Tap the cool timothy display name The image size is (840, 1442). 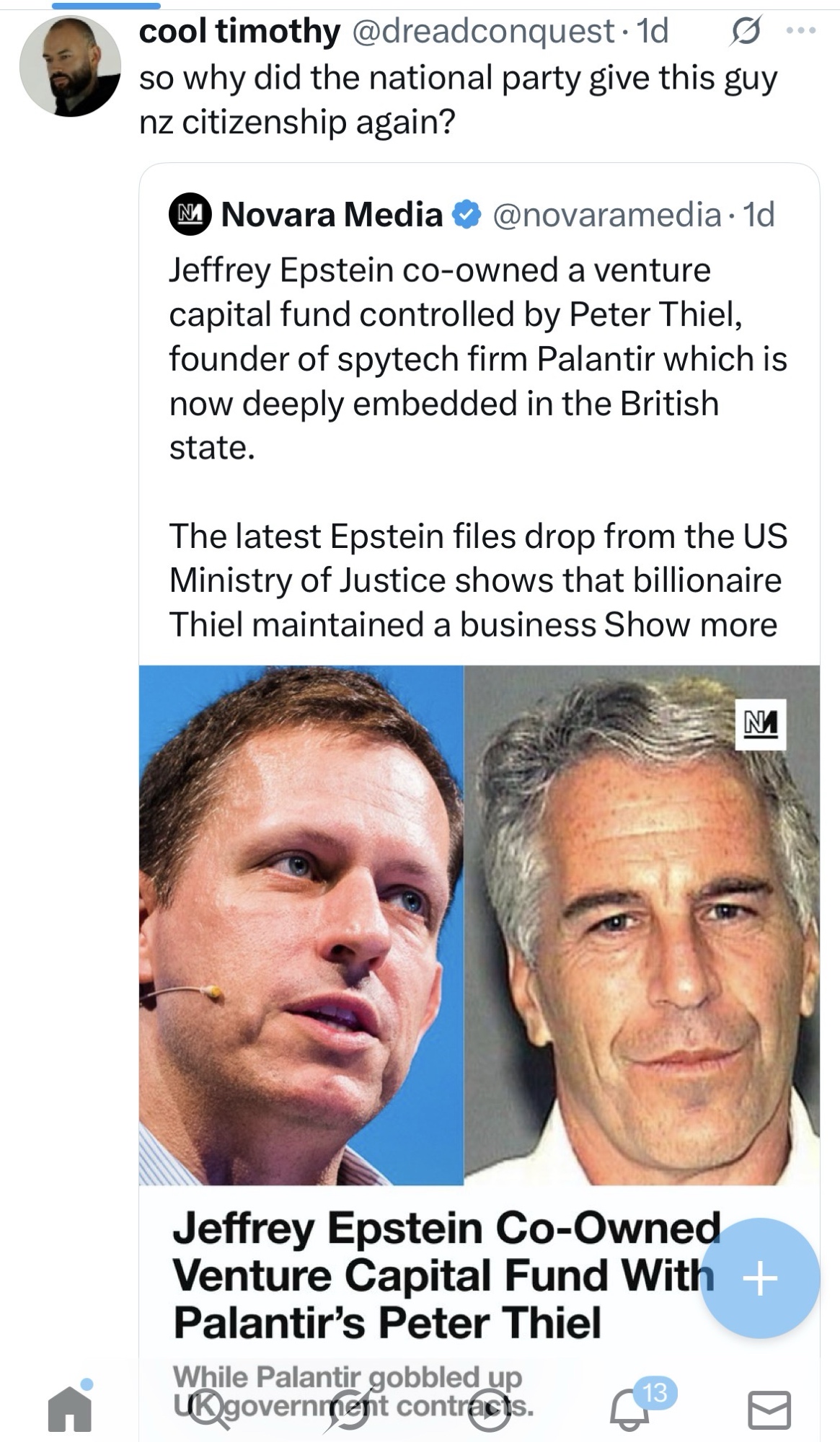tap(239, 32)
